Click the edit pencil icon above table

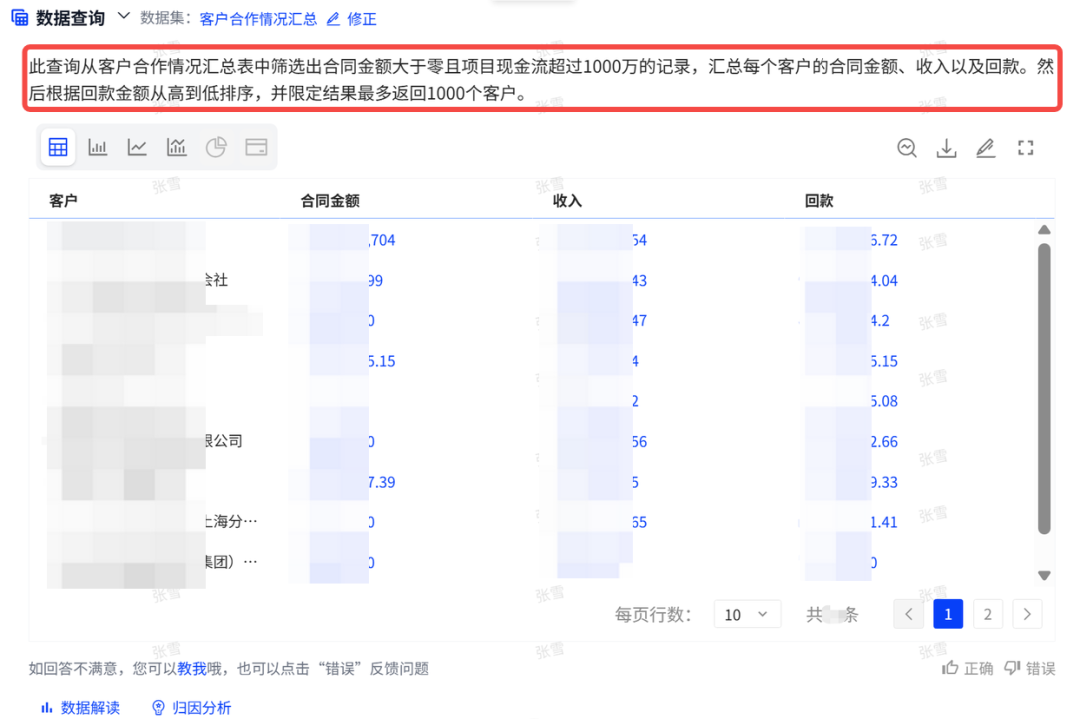(x=985, y=148)
